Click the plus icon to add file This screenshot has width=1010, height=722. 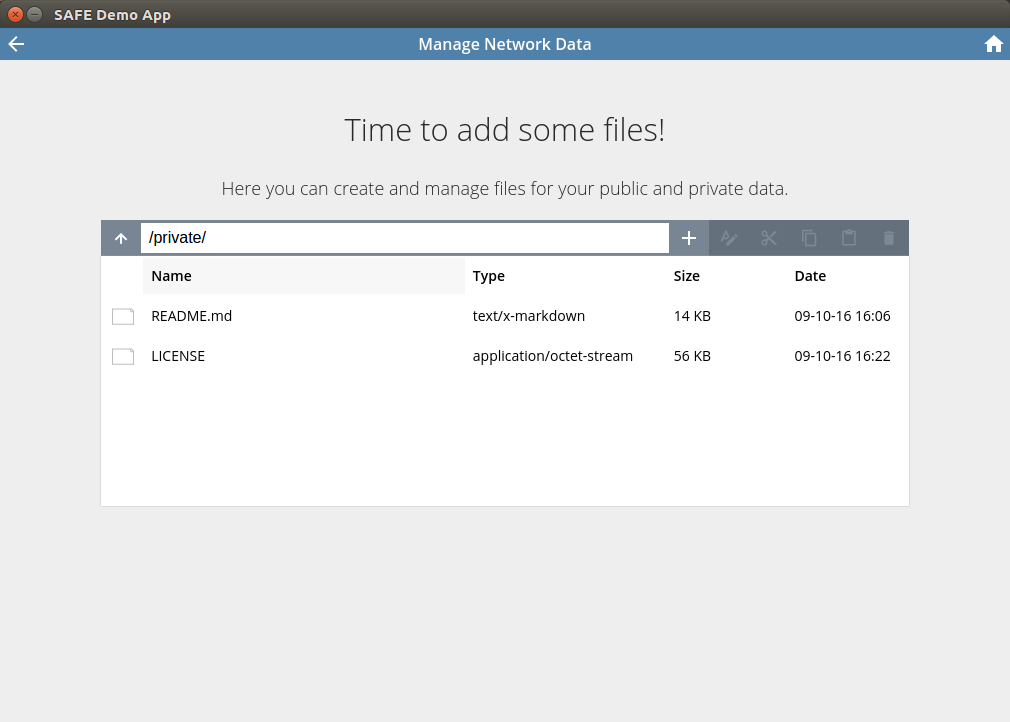[x=689, y=238]
